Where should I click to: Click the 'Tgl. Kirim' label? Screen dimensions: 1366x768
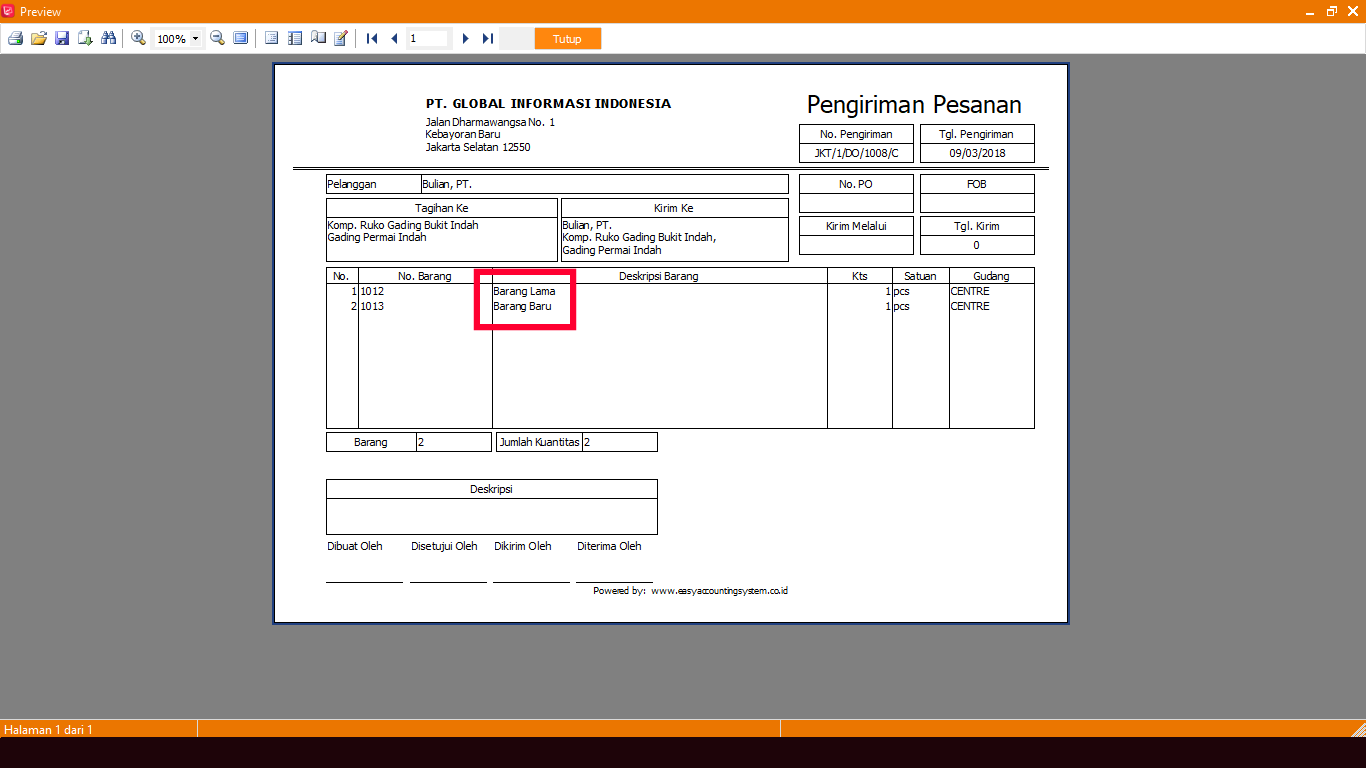tap(977, 226)
